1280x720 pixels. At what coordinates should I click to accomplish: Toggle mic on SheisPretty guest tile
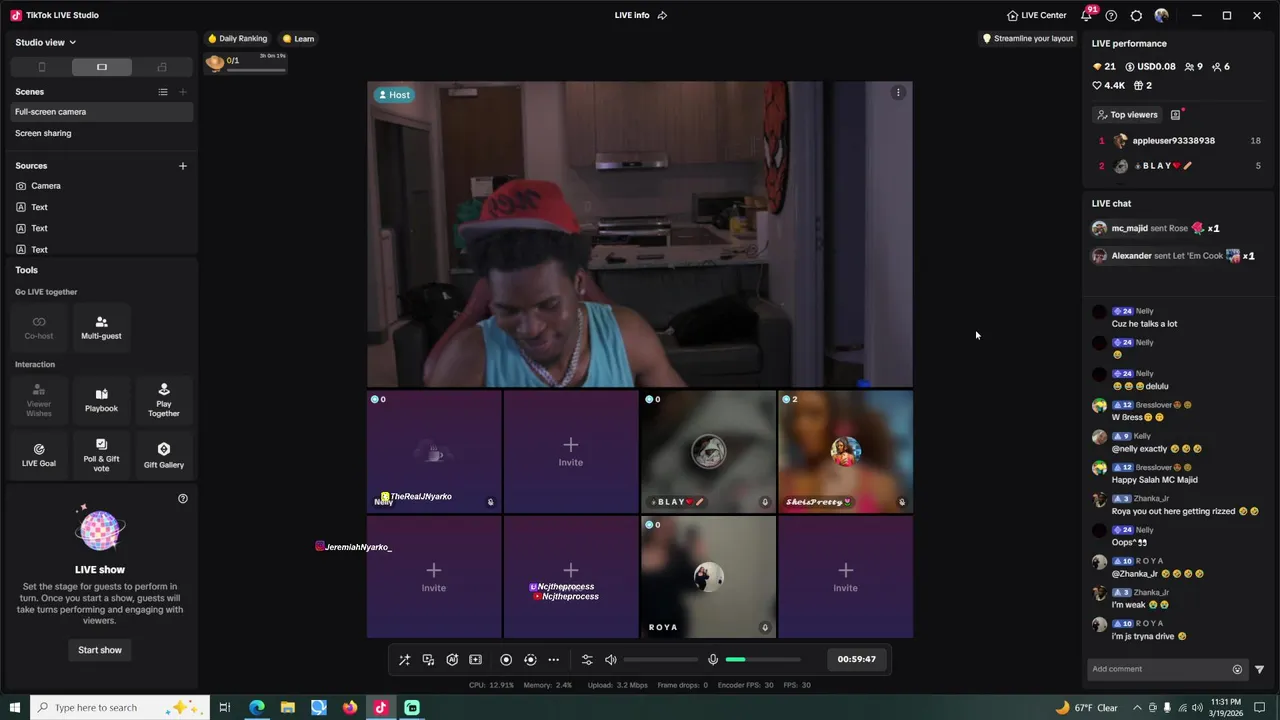tap(902, 502)
